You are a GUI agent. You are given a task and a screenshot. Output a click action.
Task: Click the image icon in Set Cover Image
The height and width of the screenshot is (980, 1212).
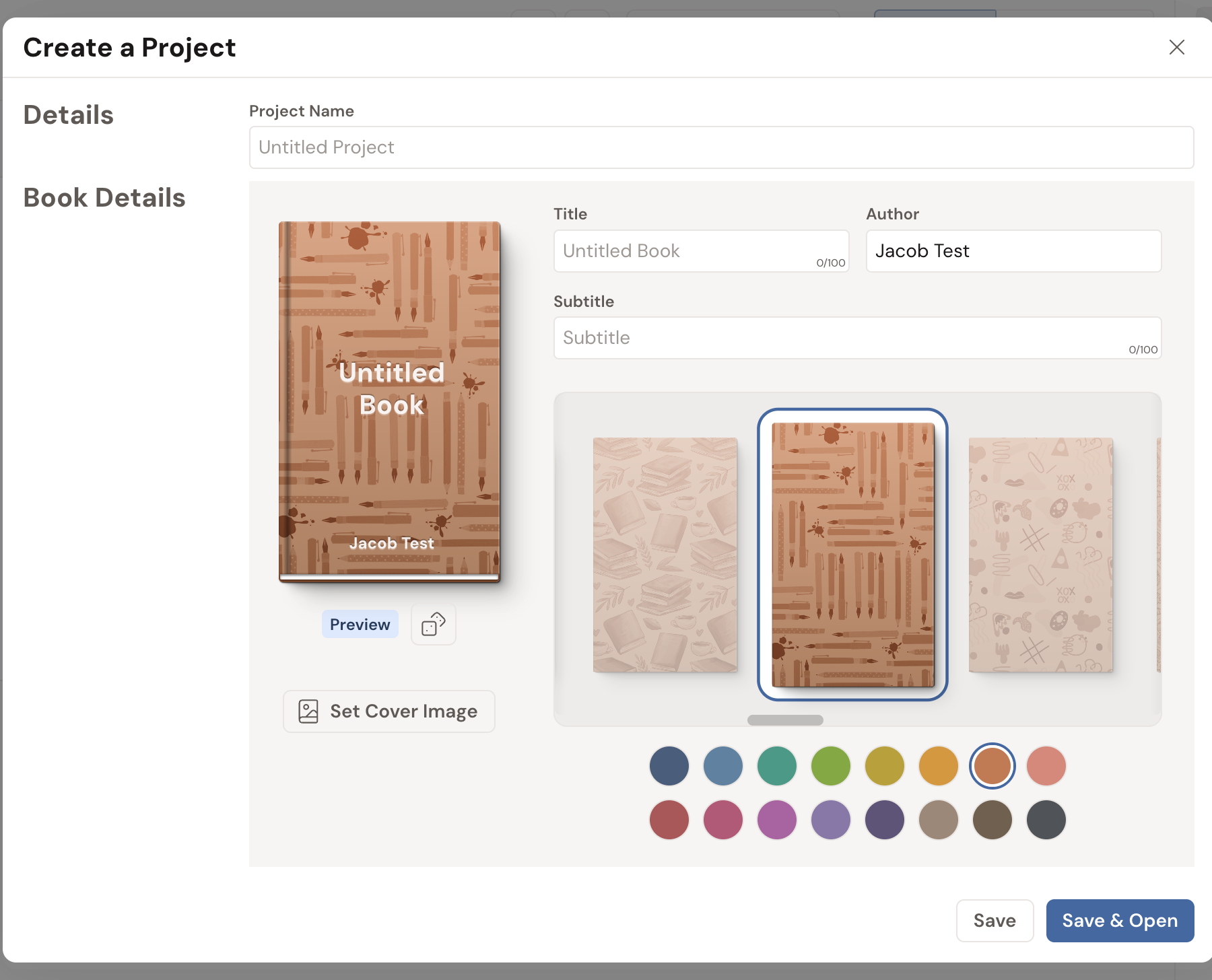point(308,711)
